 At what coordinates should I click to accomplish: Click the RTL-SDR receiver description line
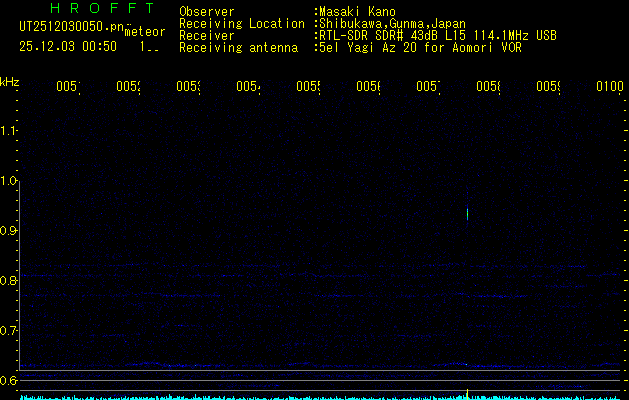coord(438,36)
